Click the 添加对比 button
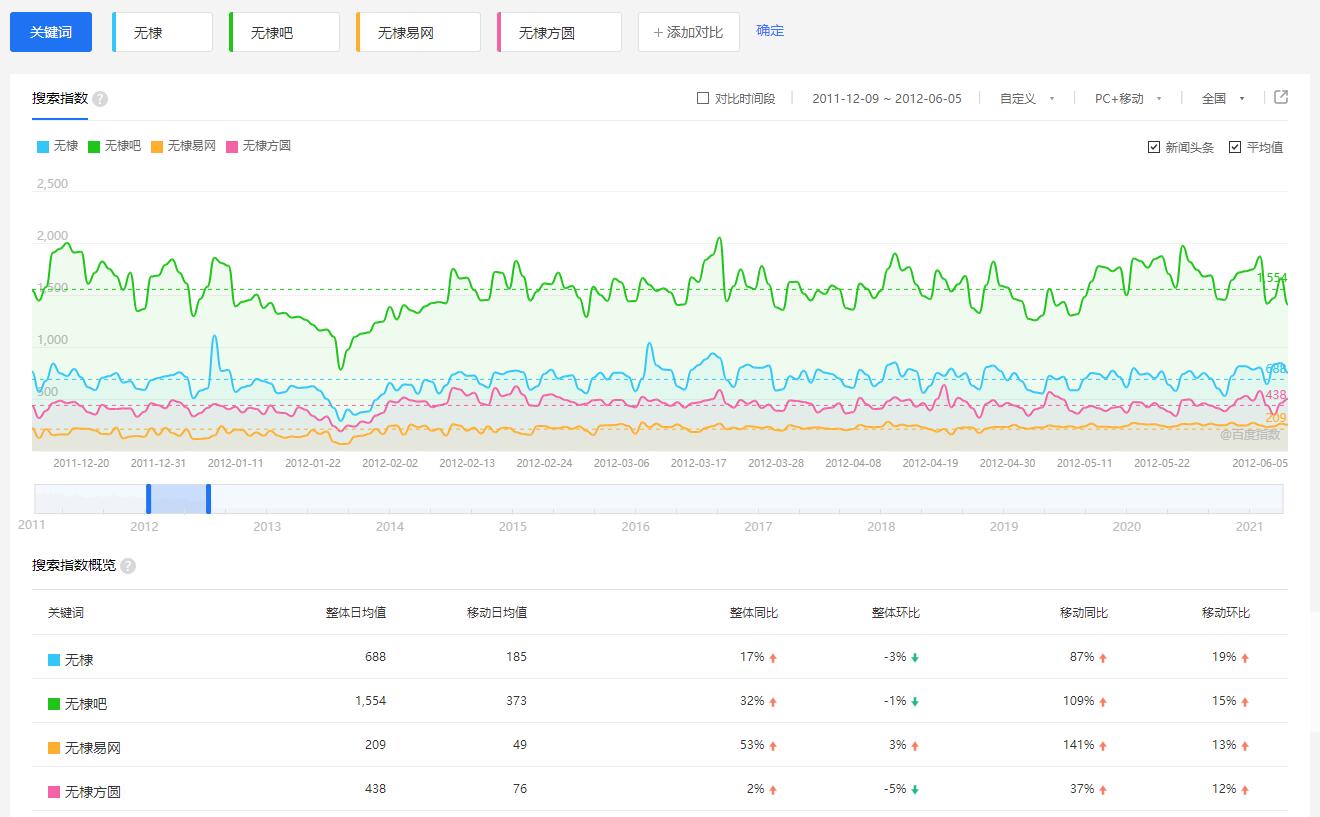The image size is (1320, 817). click(688, 32)
